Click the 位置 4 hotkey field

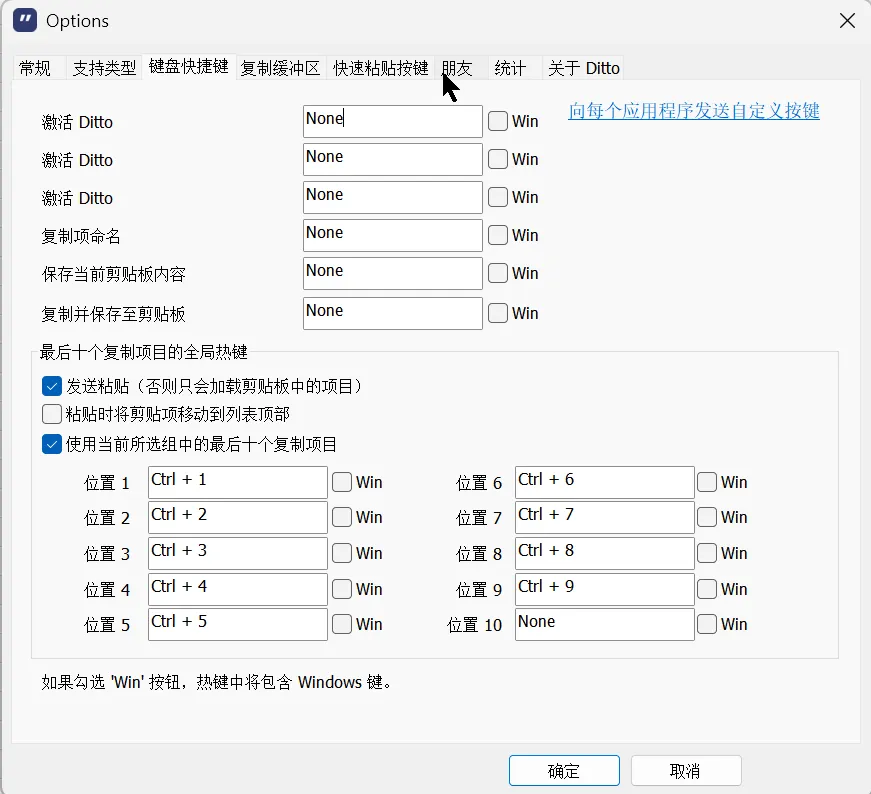click(238, 589)
